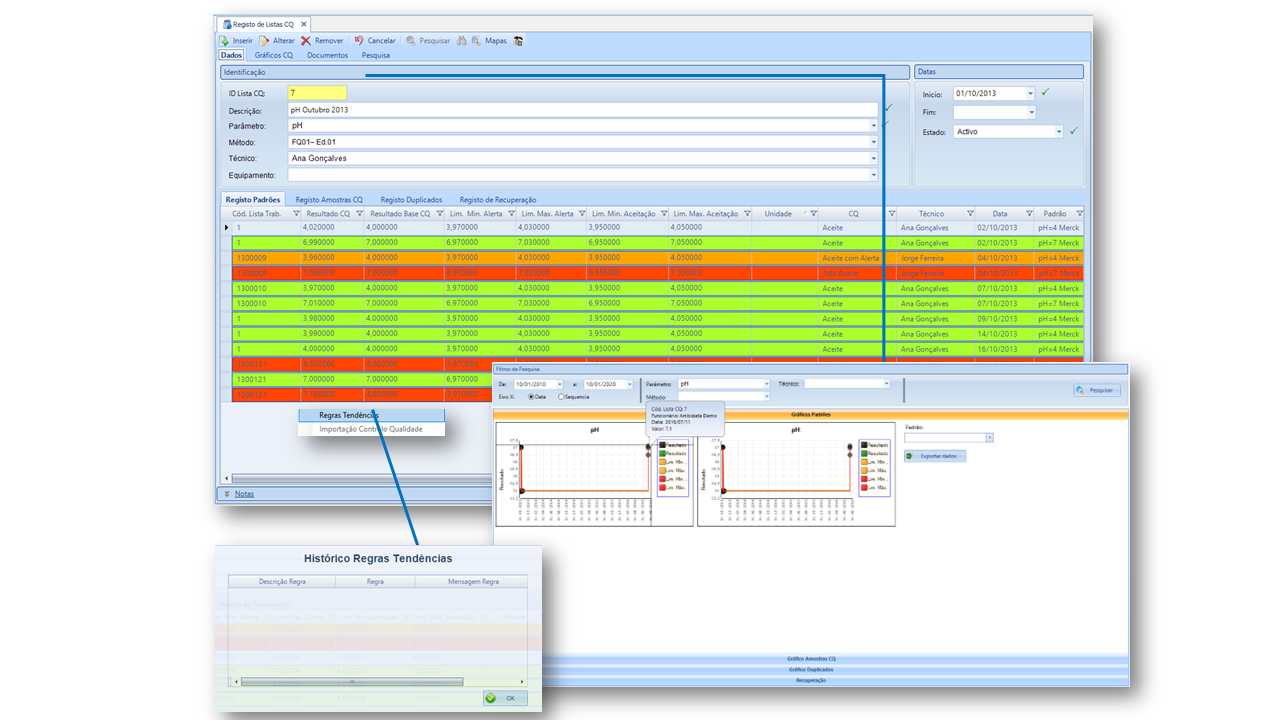1280x720 pixels.
Task: Switch to Registo de Recuperação tab
Action: 498,200
